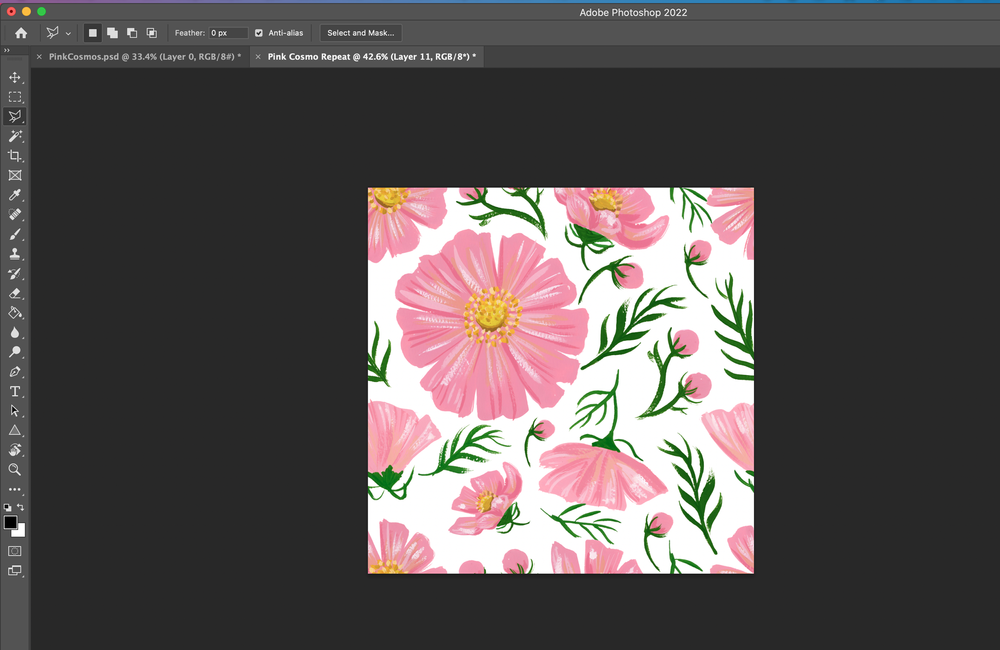Open Select and Mask
This screenshot has height=650, width=1000.
(x=360, y=32)
